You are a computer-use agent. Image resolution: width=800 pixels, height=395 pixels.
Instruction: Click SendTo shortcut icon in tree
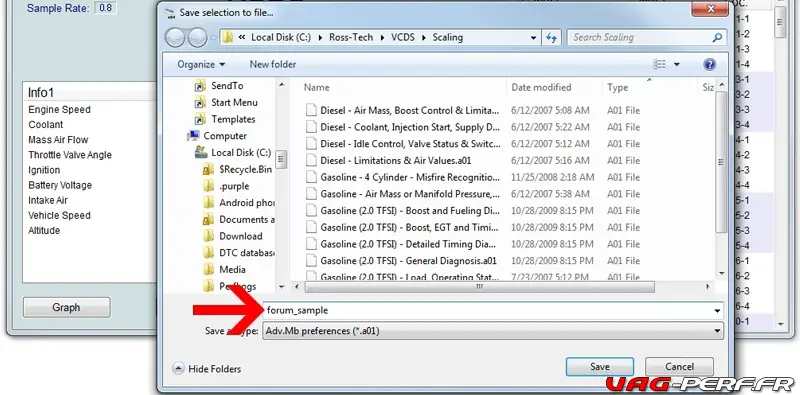point(200,86)
